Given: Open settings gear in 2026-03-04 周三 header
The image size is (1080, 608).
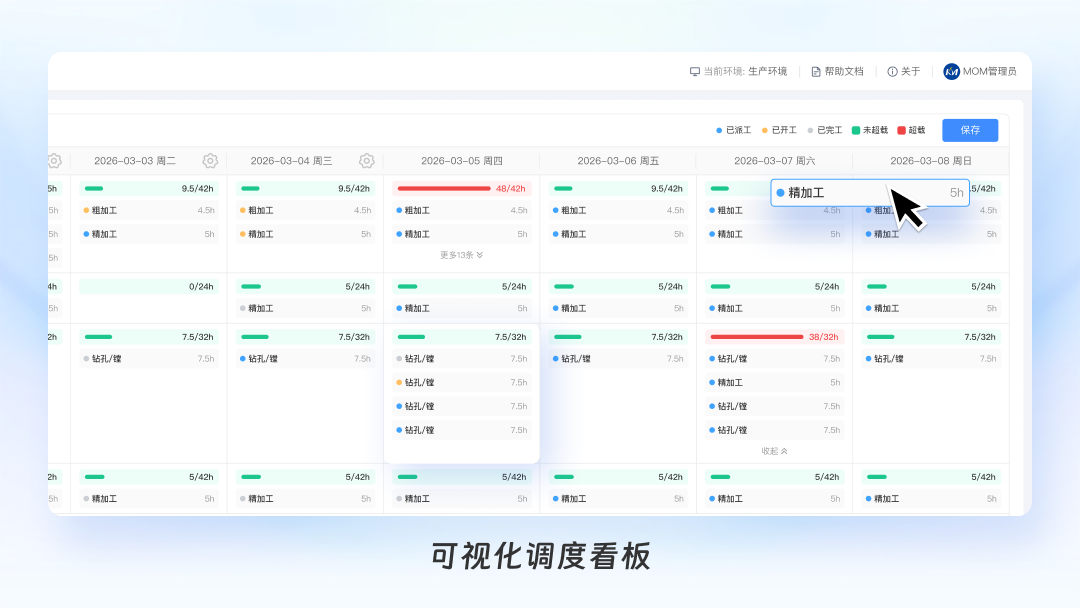Looking at the screenshot, I should coord(366,160).
